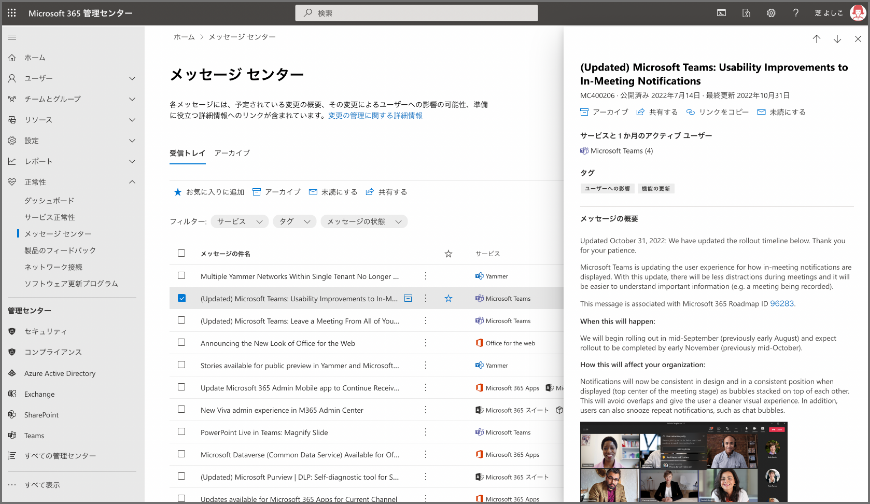The image size is (870, 504).
Task: Switch to the アーカイブ tab
Action: (x=232, y=153)
